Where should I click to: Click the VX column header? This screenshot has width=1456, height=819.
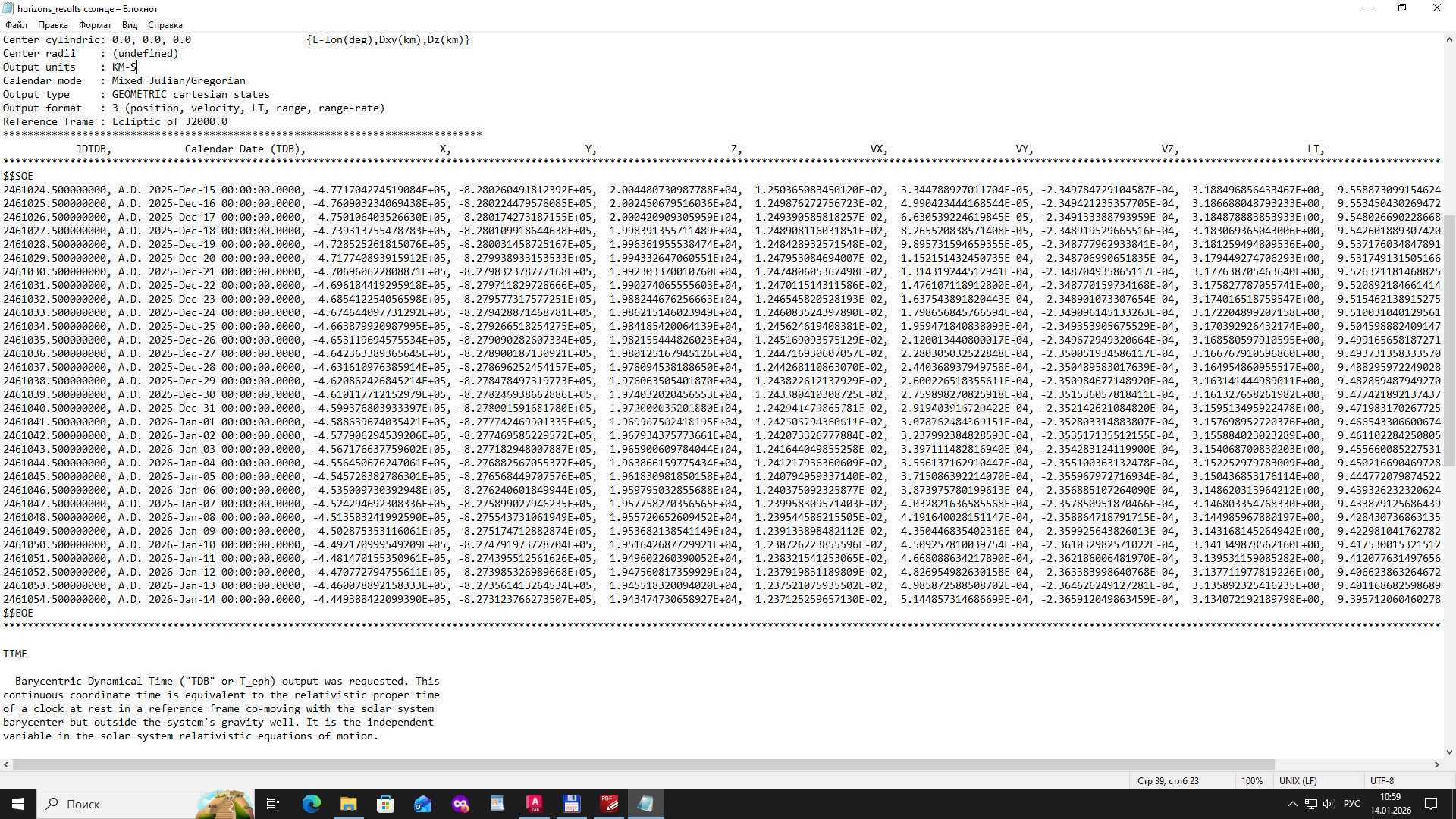click(879, 149)
